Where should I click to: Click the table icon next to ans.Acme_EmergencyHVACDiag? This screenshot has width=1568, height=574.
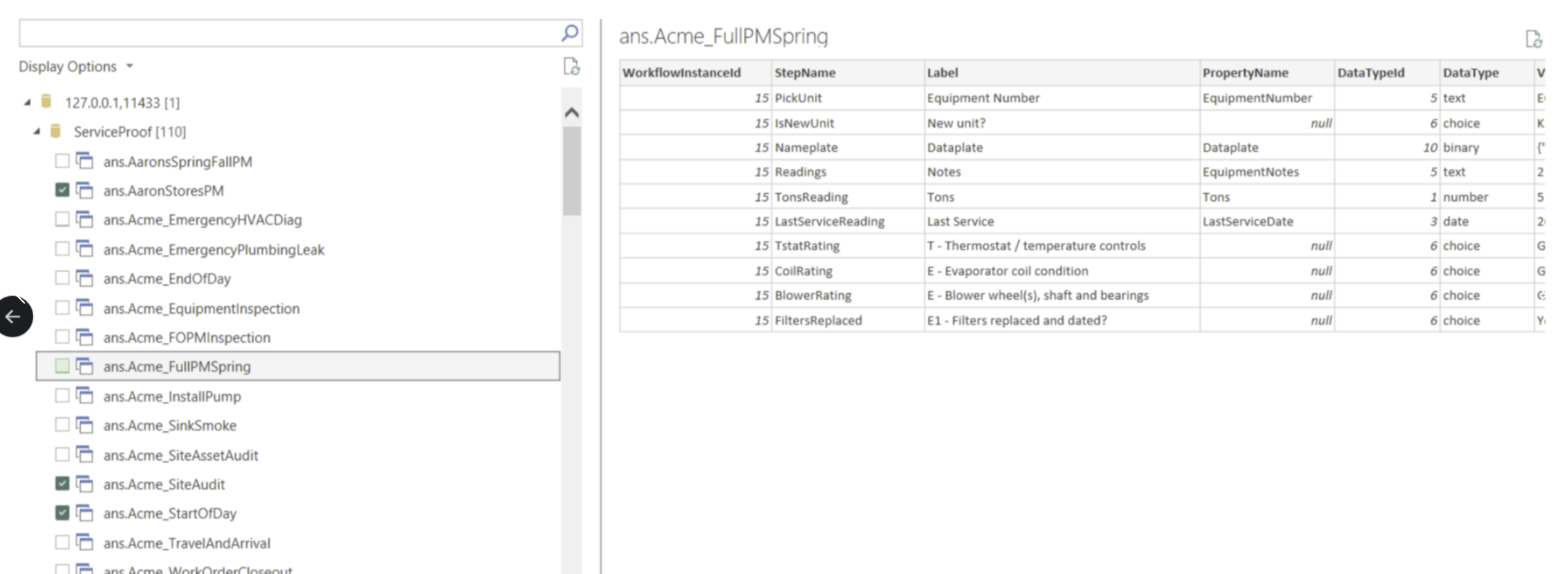tap(85, 219)
